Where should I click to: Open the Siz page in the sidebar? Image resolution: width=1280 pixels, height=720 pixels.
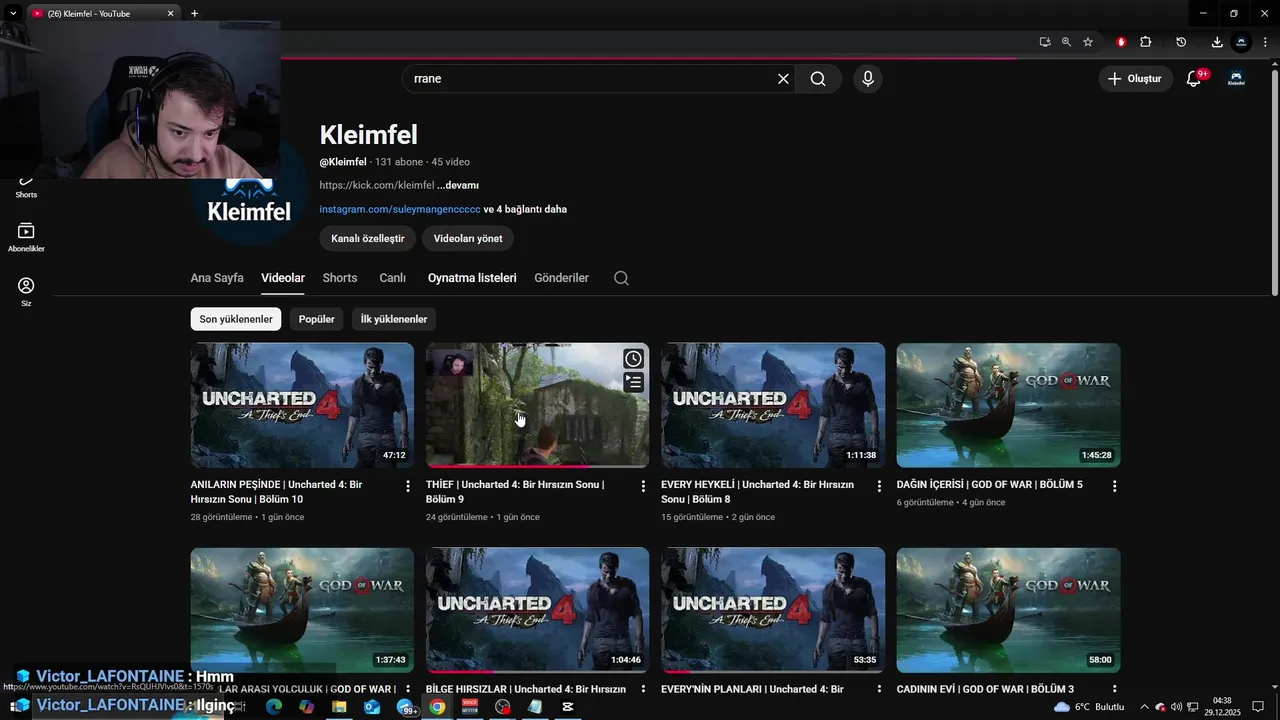click(x=26, y=292)
